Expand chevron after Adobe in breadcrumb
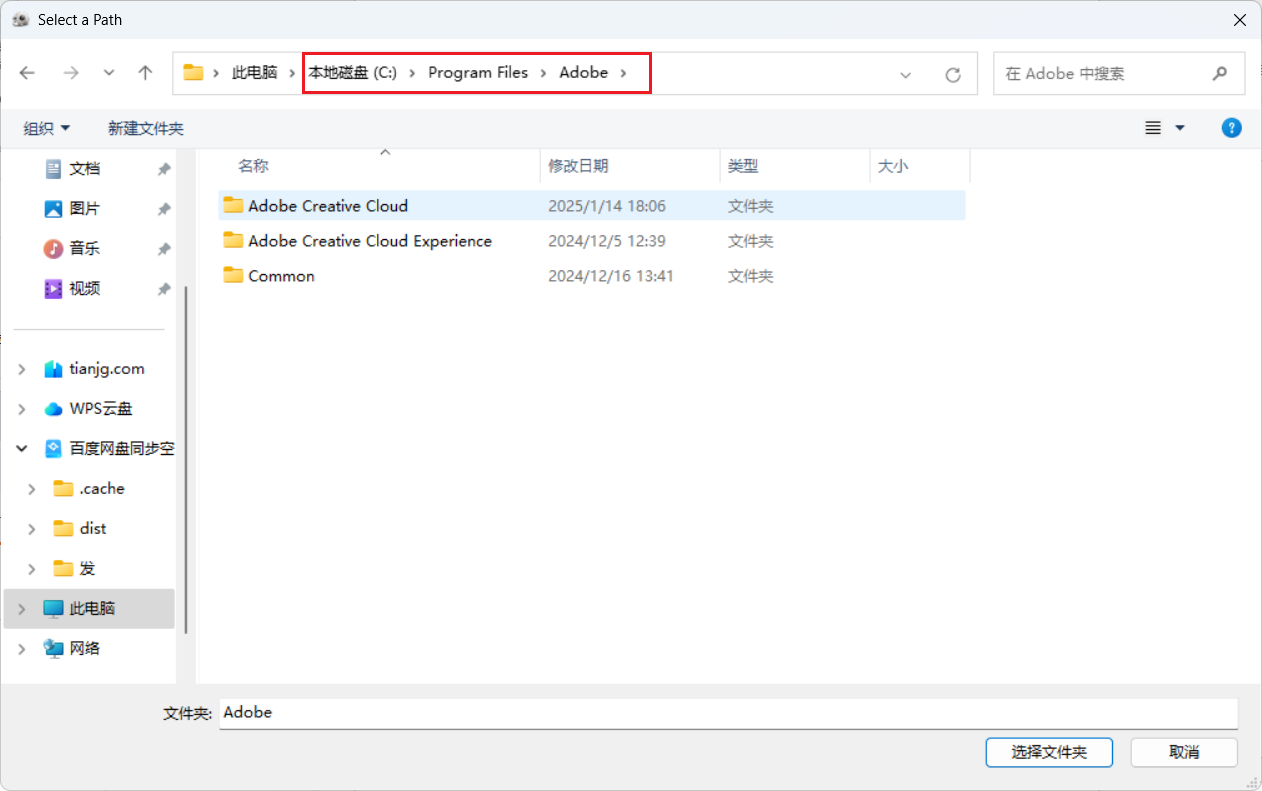This screenshot has height=791, width=1262. click(624, 73)
